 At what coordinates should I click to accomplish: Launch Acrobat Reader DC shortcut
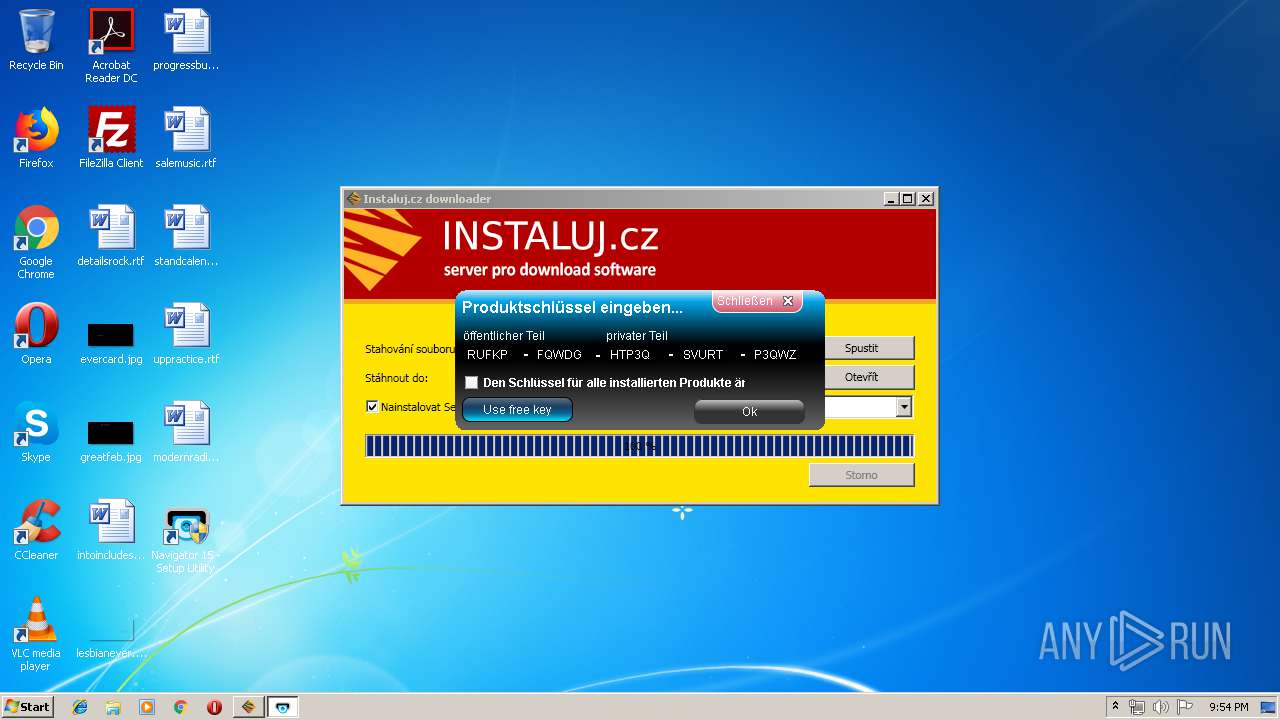click(111, 46)
